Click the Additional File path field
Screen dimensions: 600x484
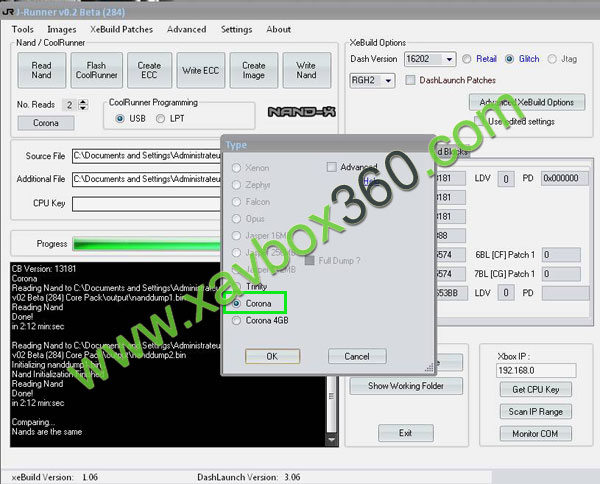point(147,179)
